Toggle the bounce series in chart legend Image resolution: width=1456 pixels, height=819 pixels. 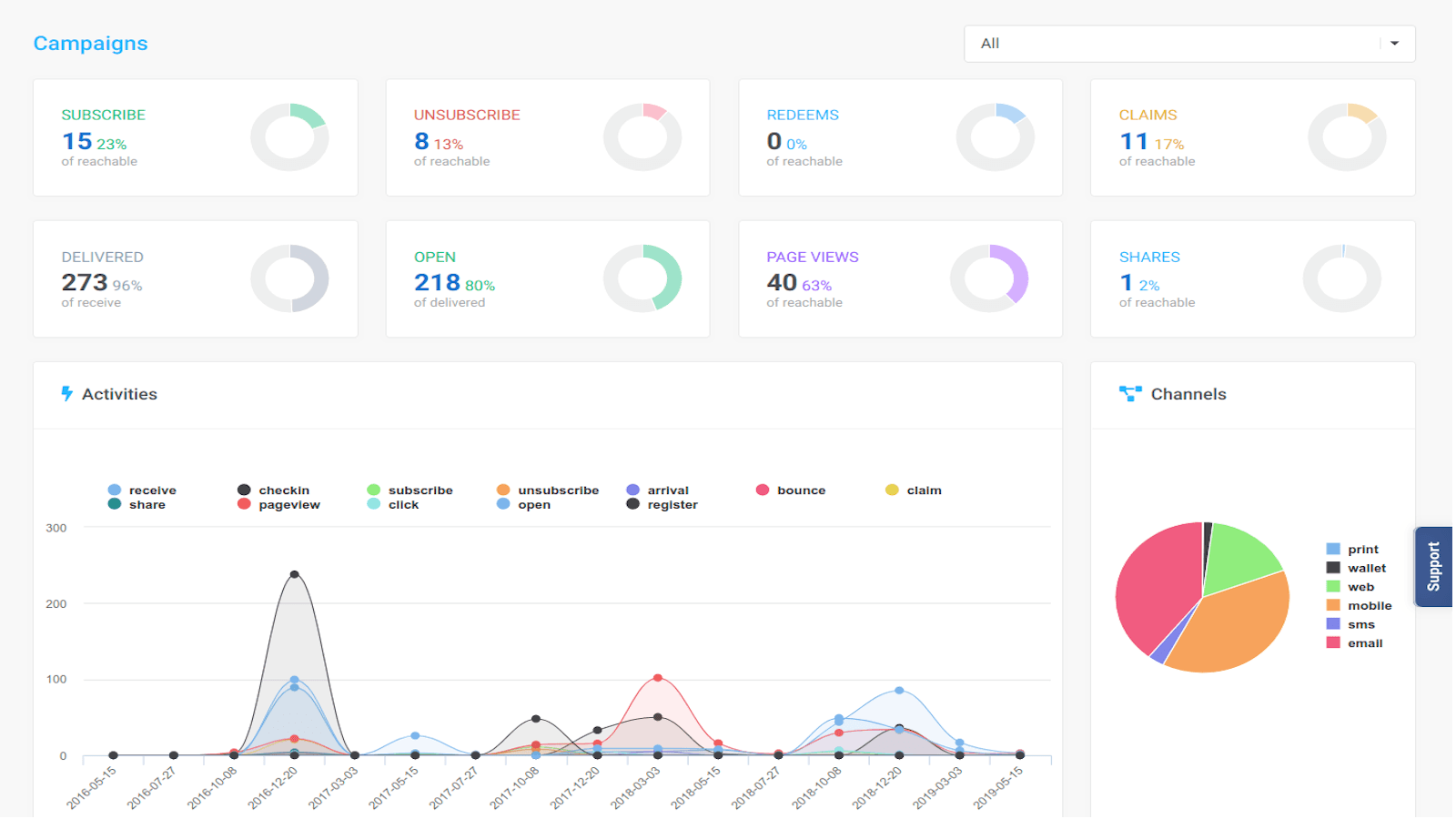click(791, 490)
